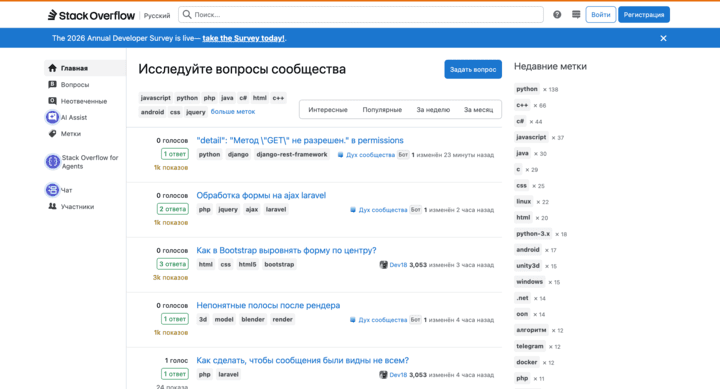
Task: Click Дух сообщества link on Django question
Action: point(371,155)
